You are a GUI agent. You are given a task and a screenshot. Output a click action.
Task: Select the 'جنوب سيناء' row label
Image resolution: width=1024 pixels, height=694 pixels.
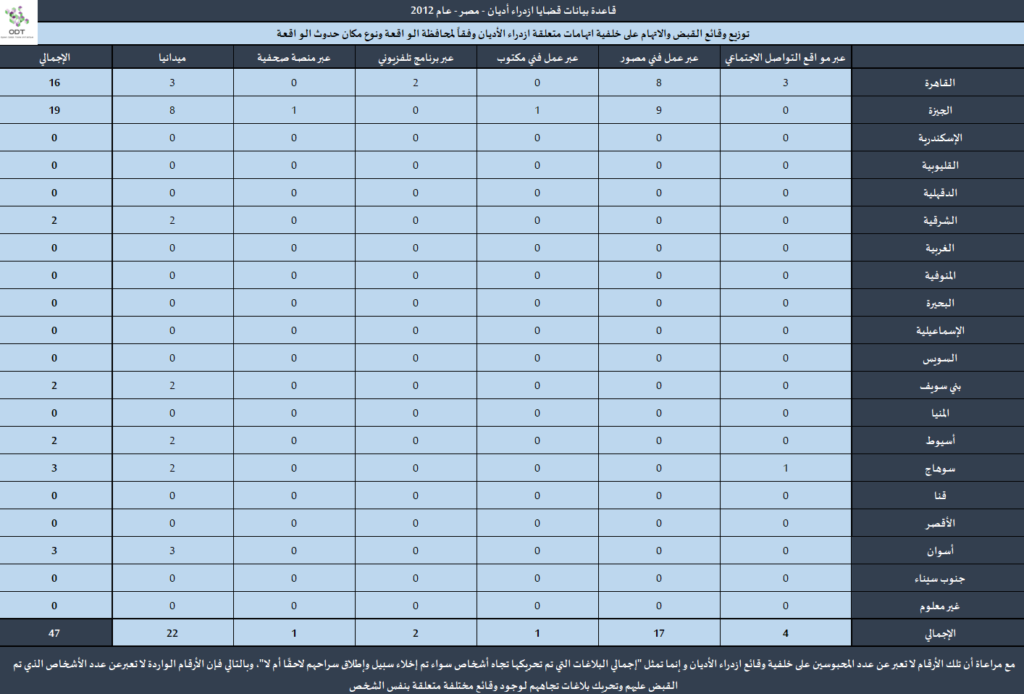[x=940, y=578]
